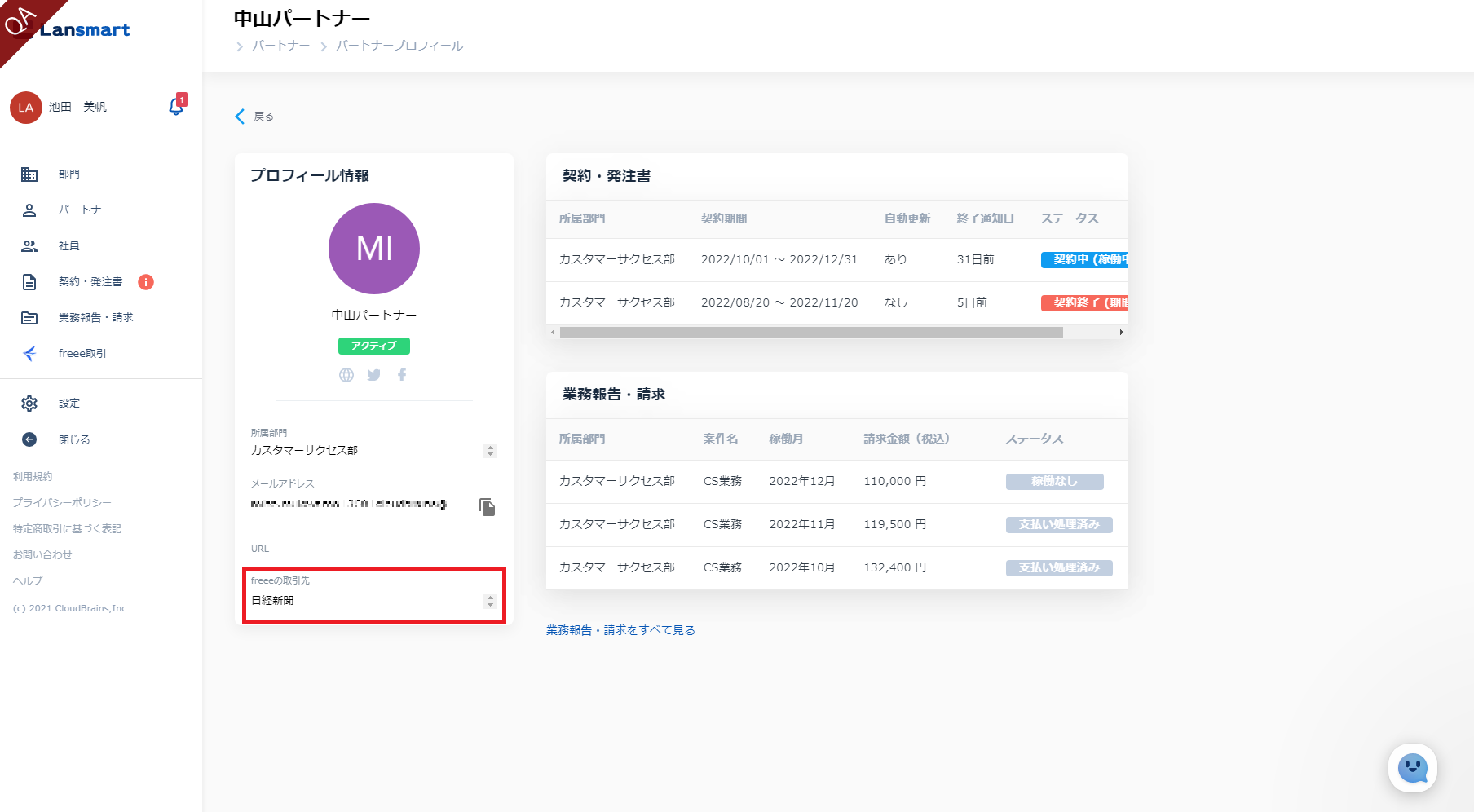Open ヘルプ link
The image size is (1474, 812).
[x=28, y=581]
